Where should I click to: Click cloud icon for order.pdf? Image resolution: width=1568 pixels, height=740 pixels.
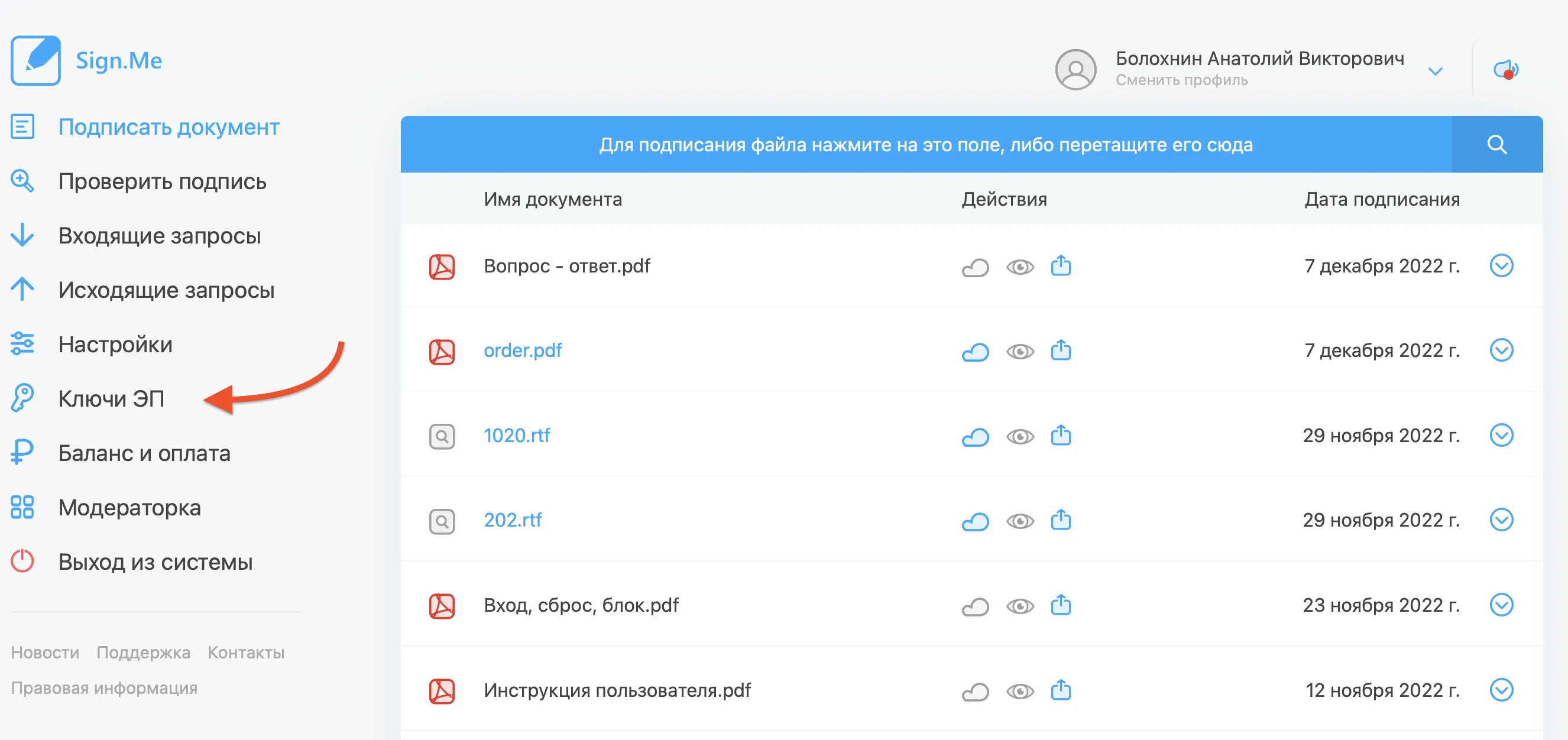975,351
